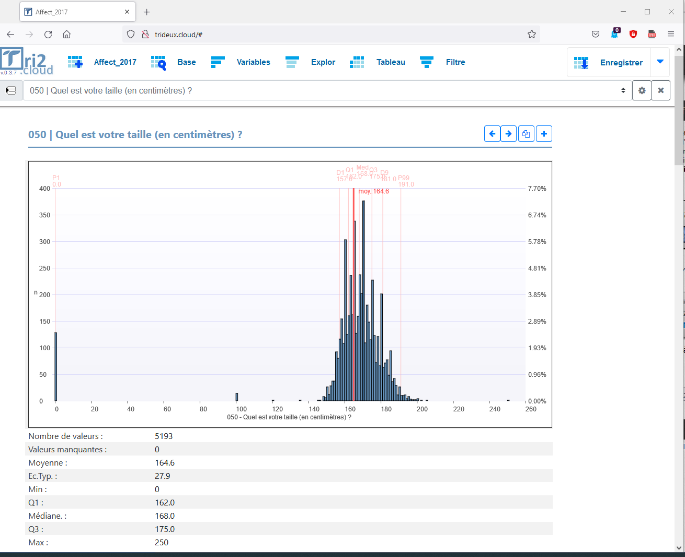Click the red shield extension icon
This screenshot has width=685, height=557.
pos(633,34)
